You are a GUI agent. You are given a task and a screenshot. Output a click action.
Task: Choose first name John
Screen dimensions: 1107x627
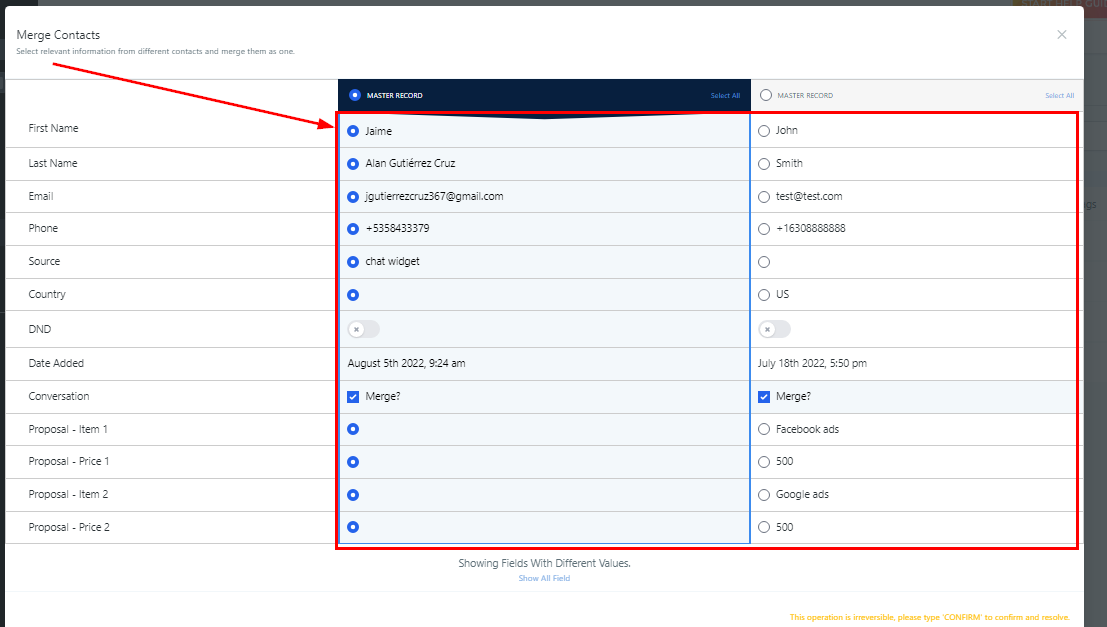point(764,131)
